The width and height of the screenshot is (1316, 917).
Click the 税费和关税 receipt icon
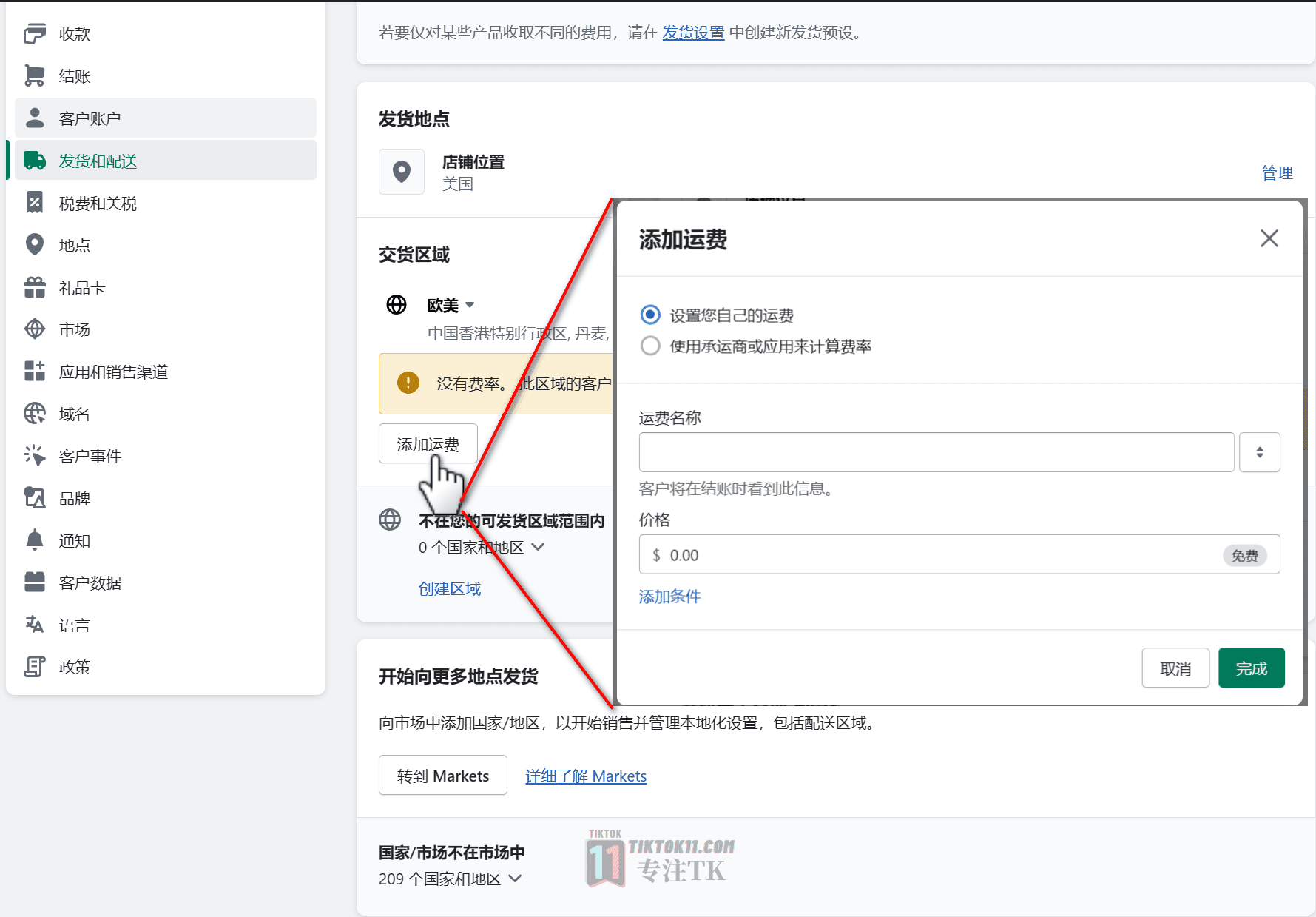(x=35, y=203)
